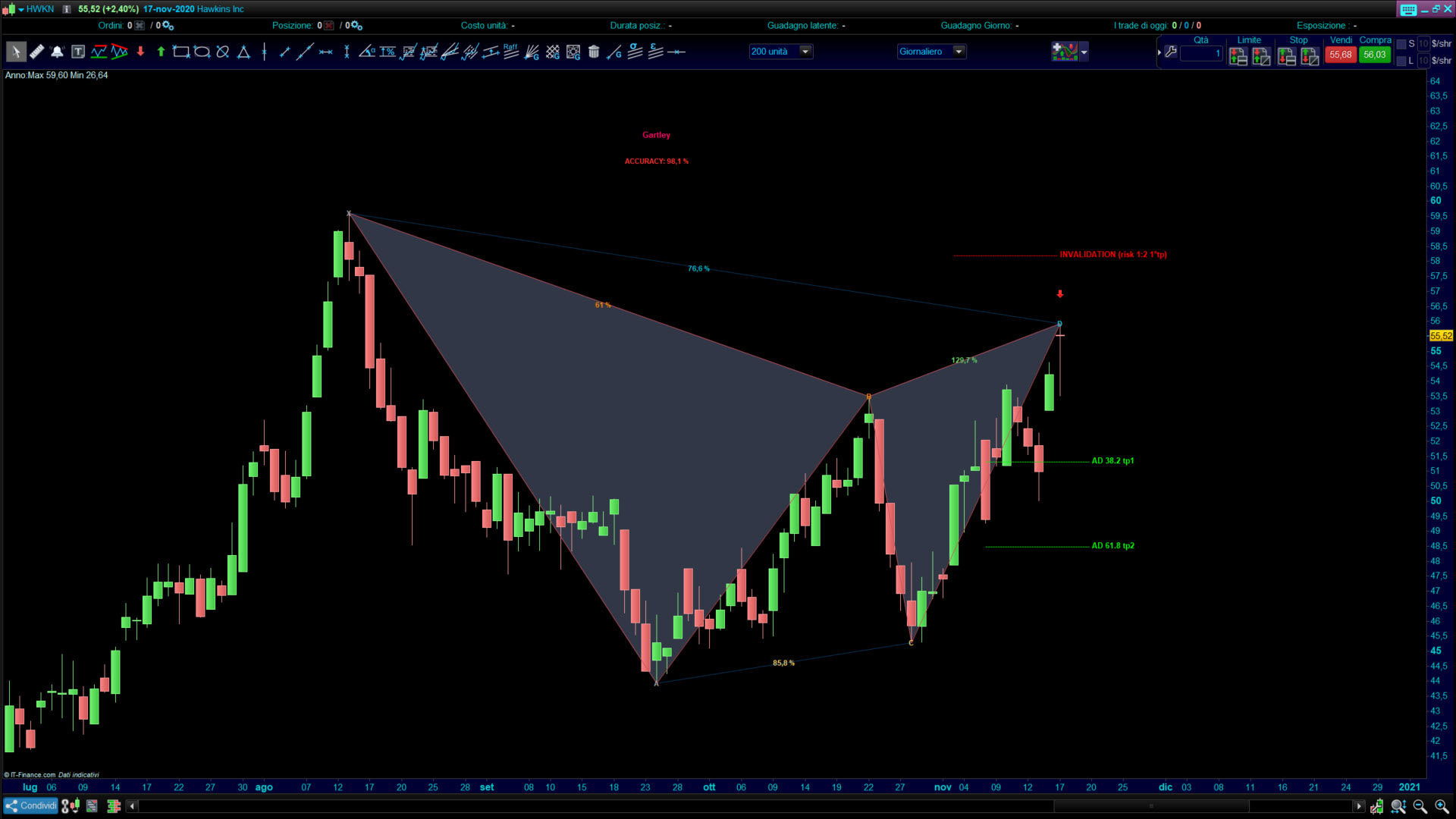Select the text annotation tool
The image size is (1456, 819).
[78, 52]
